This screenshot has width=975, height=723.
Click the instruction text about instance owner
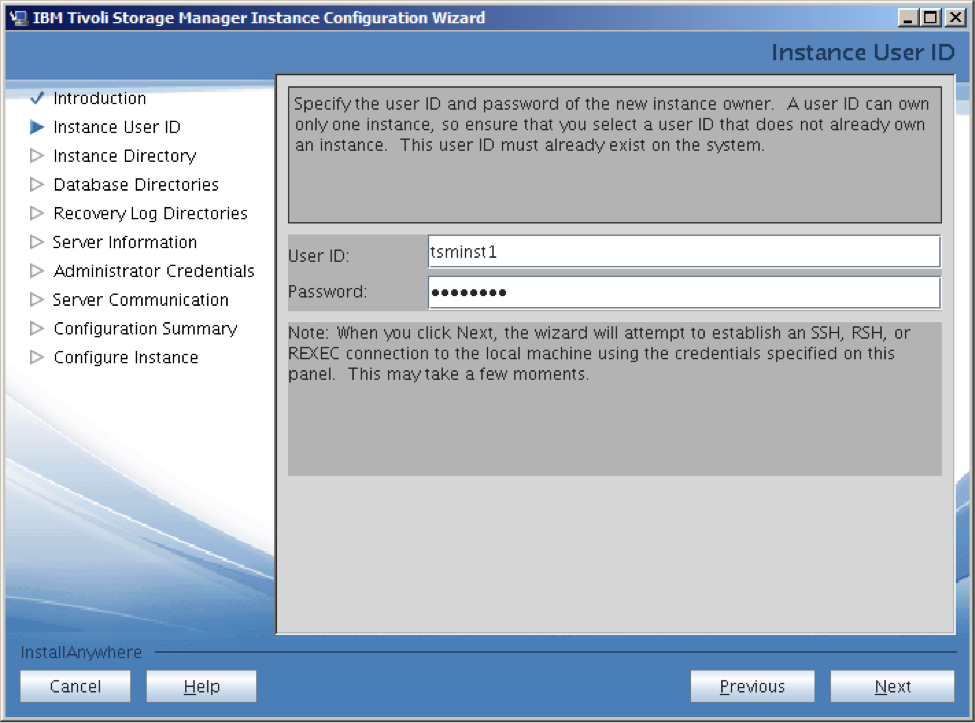612,124
